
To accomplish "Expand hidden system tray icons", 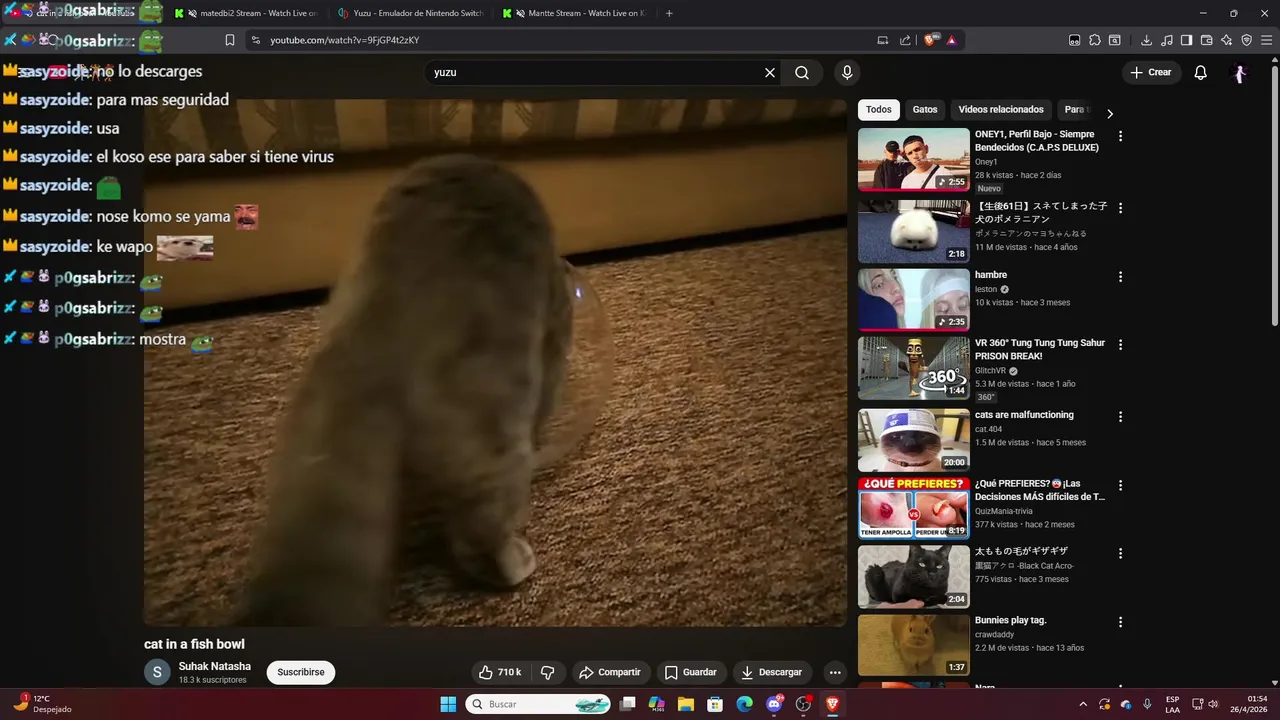I will click(x=1083, y=704).
